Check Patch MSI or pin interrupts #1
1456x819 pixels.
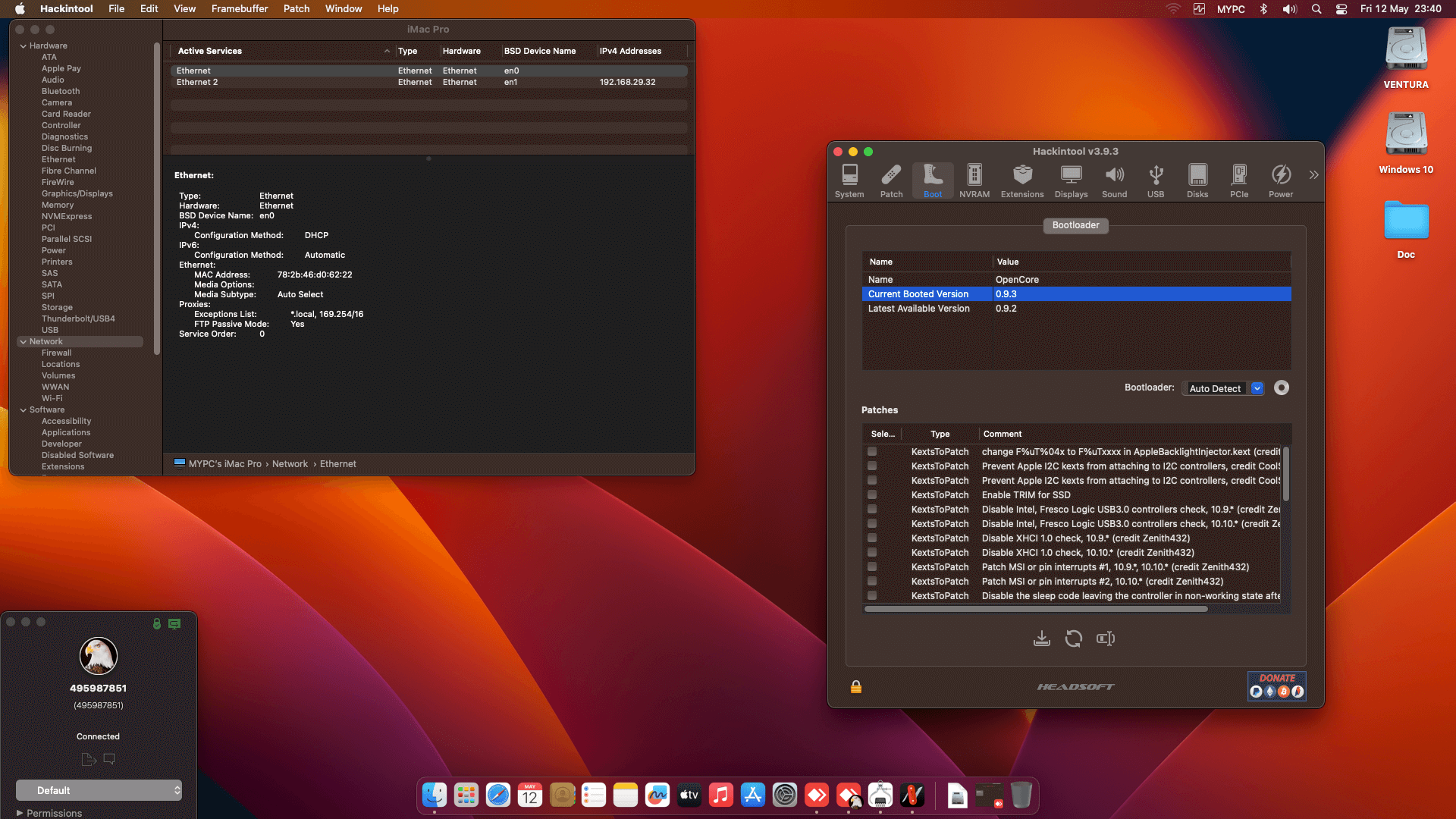[x=872, y=567]
